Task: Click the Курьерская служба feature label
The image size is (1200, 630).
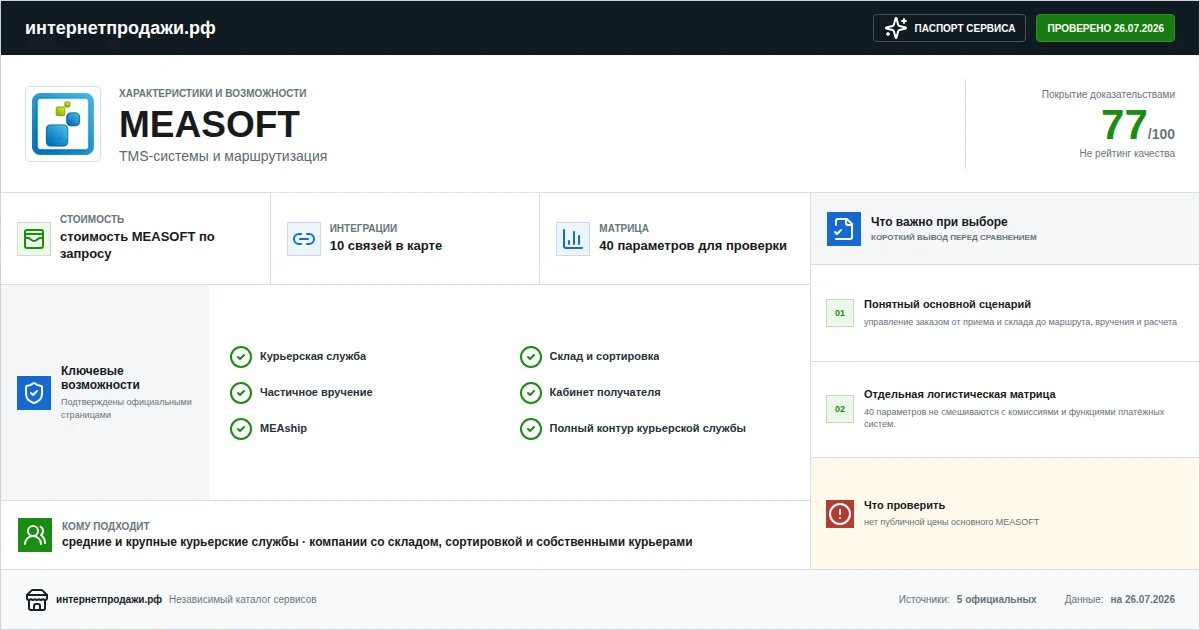Action: tap(313, 356)
